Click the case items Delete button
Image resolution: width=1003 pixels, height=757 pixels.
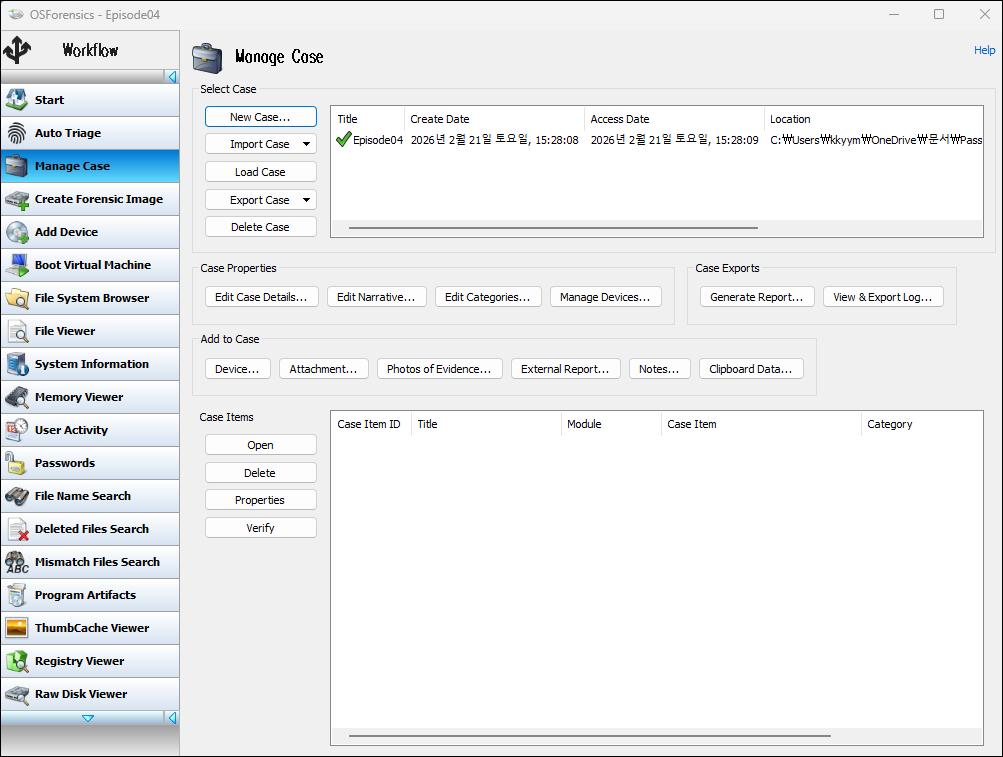(260, 473)
